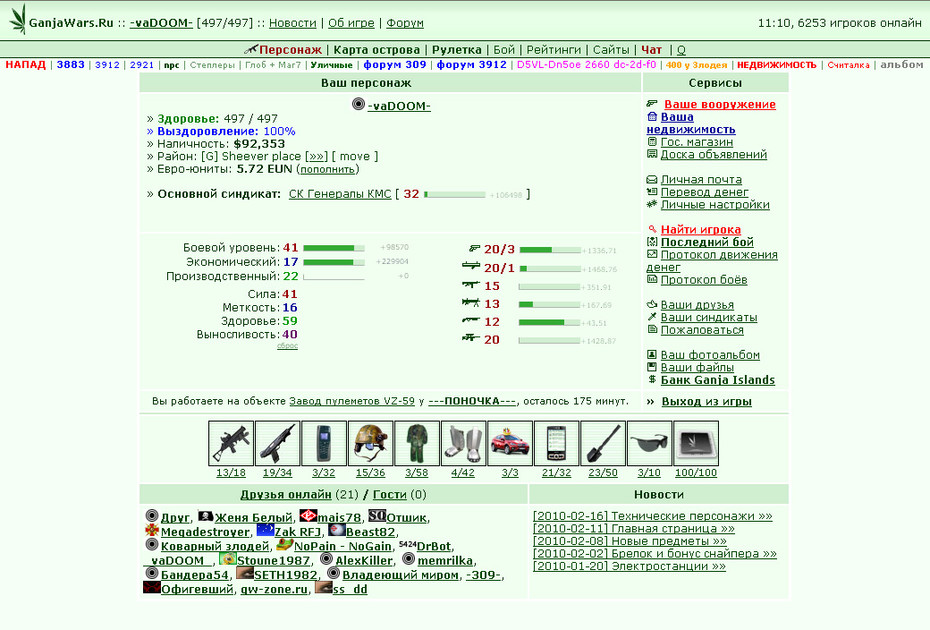Click the syndicate icon beside Женя Белый
This screenshot has width=930, height=630.
click(x=205, y=516)
